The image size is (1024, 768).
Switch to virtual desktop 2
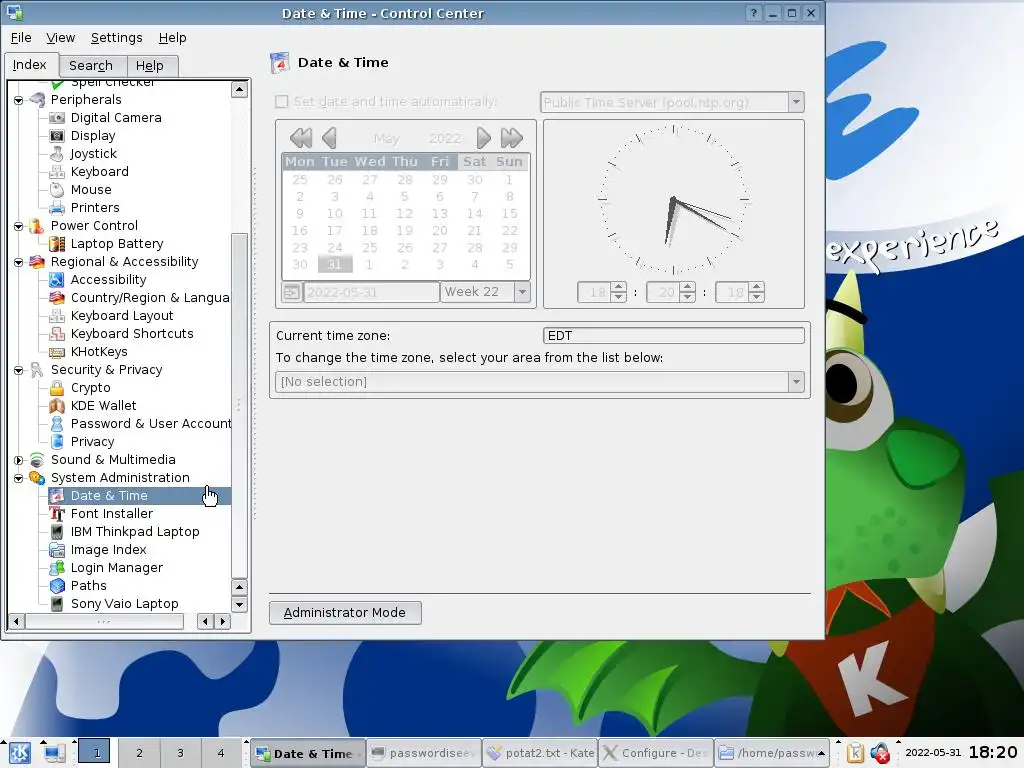(139, 753)
